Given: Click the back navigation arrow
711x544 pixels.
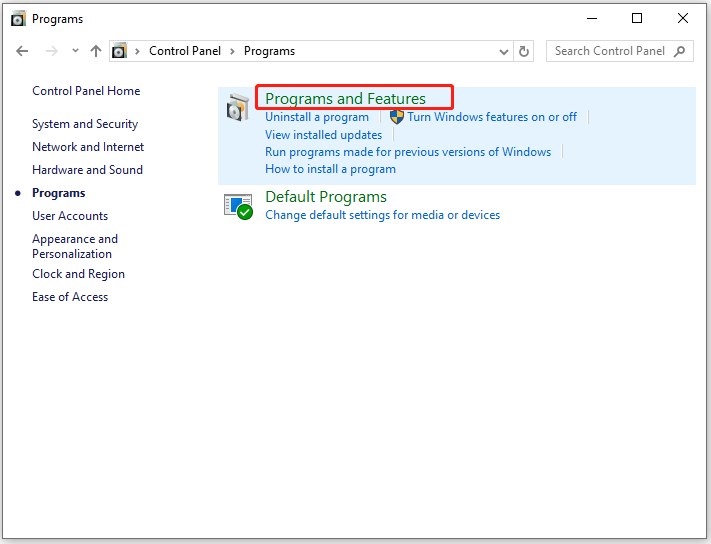Looking at the screenshot, I should click(23, 51).
